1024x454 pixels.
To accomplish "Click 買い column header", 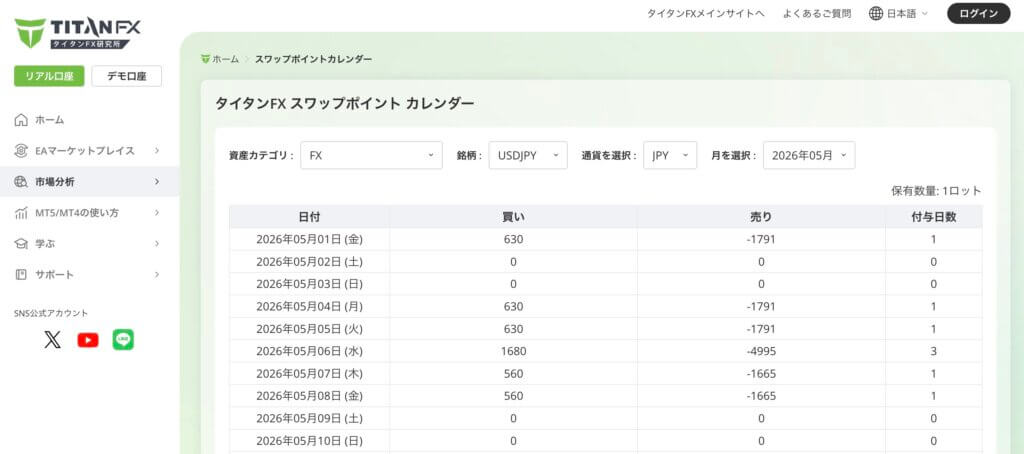I will pyautogui.click(x=513, y=217).
